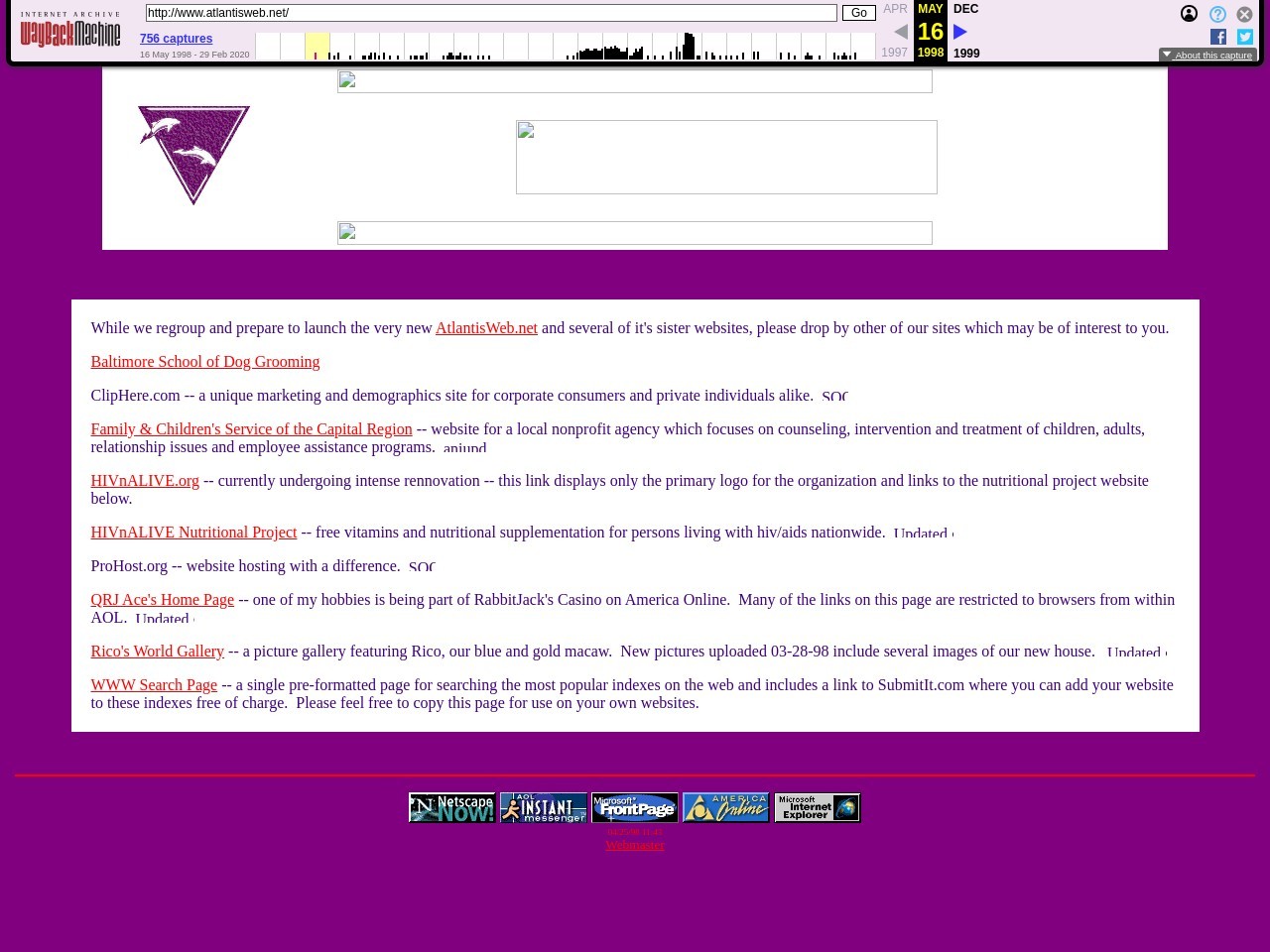
Task: Click the Netscape Now badge
Action: [x=451, y=808]
